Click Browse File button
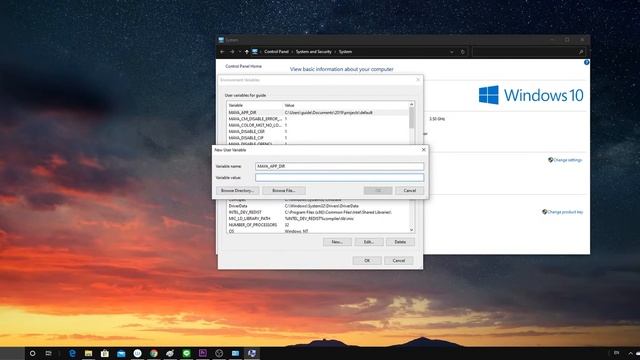 pyautogui.click(x=284, y=191)
